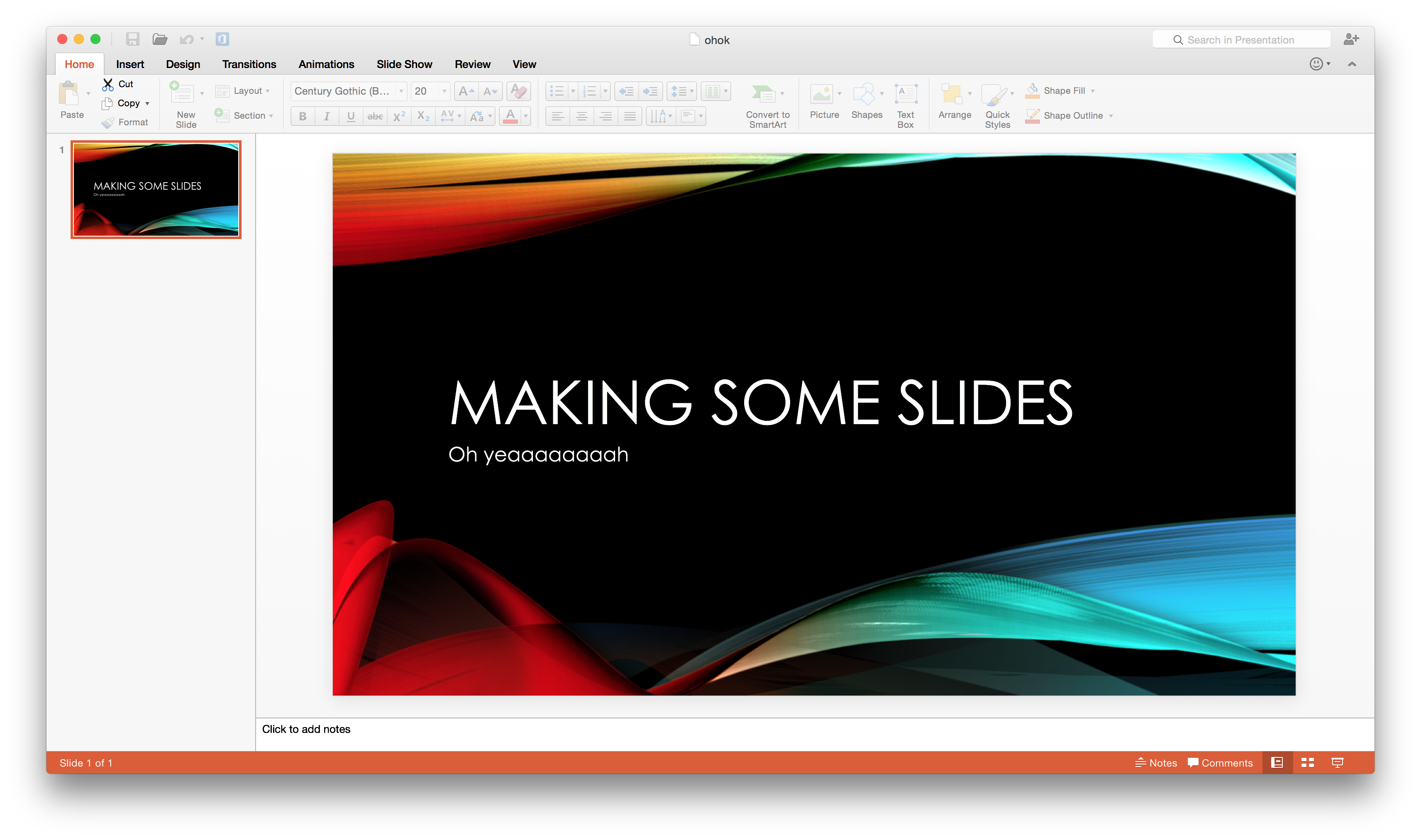1421x840 pixels.
Task: Go to the Animations tab
Action: (x=326, y=64)
